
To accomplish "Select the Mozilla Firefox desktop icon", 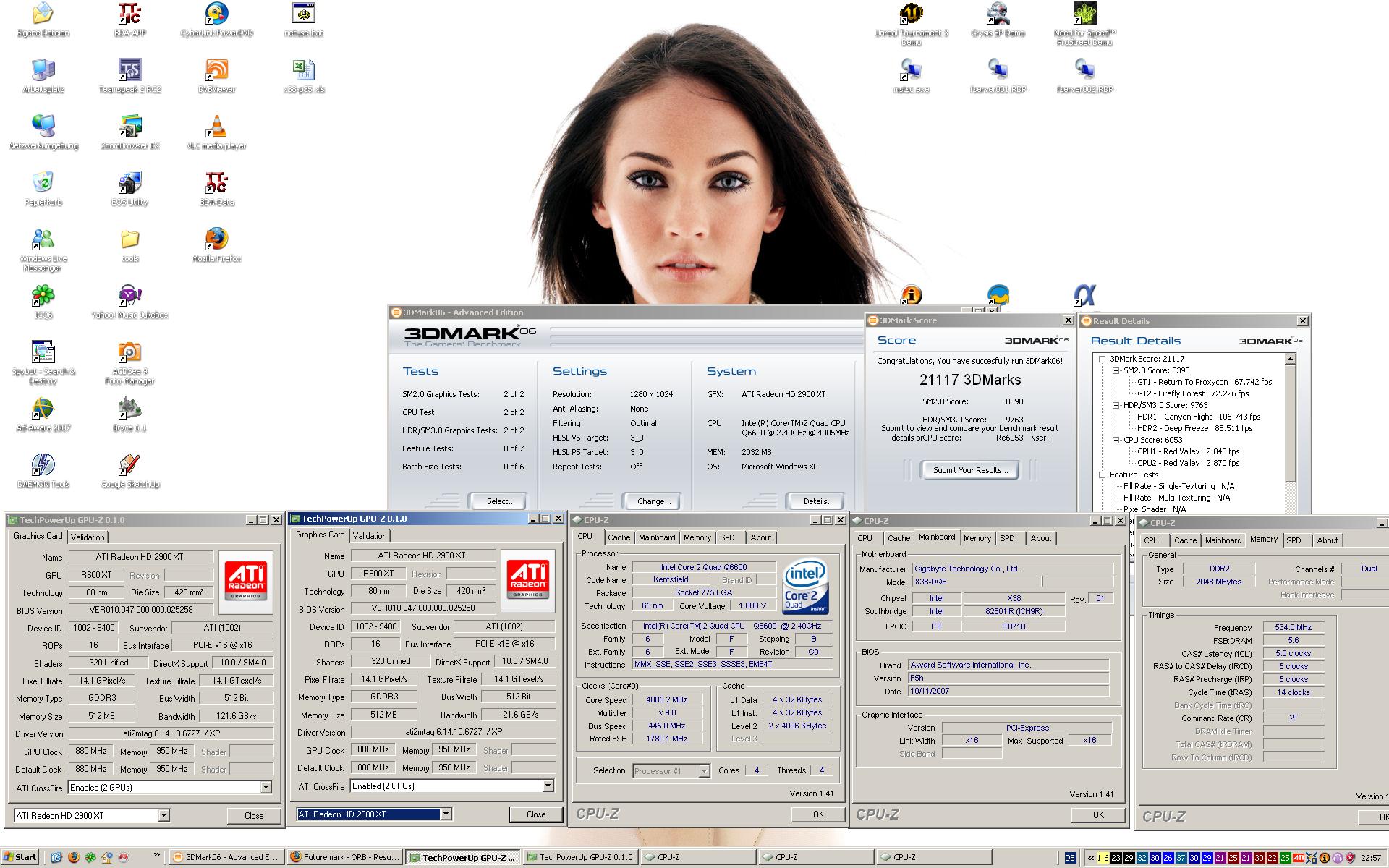I will tap(216, 245).
